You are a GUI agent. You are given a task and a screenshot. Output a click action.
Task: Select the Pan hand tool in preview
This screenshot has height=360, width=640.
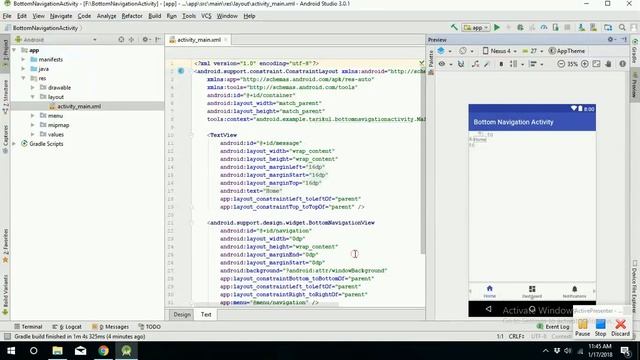[x=608, y=64]
